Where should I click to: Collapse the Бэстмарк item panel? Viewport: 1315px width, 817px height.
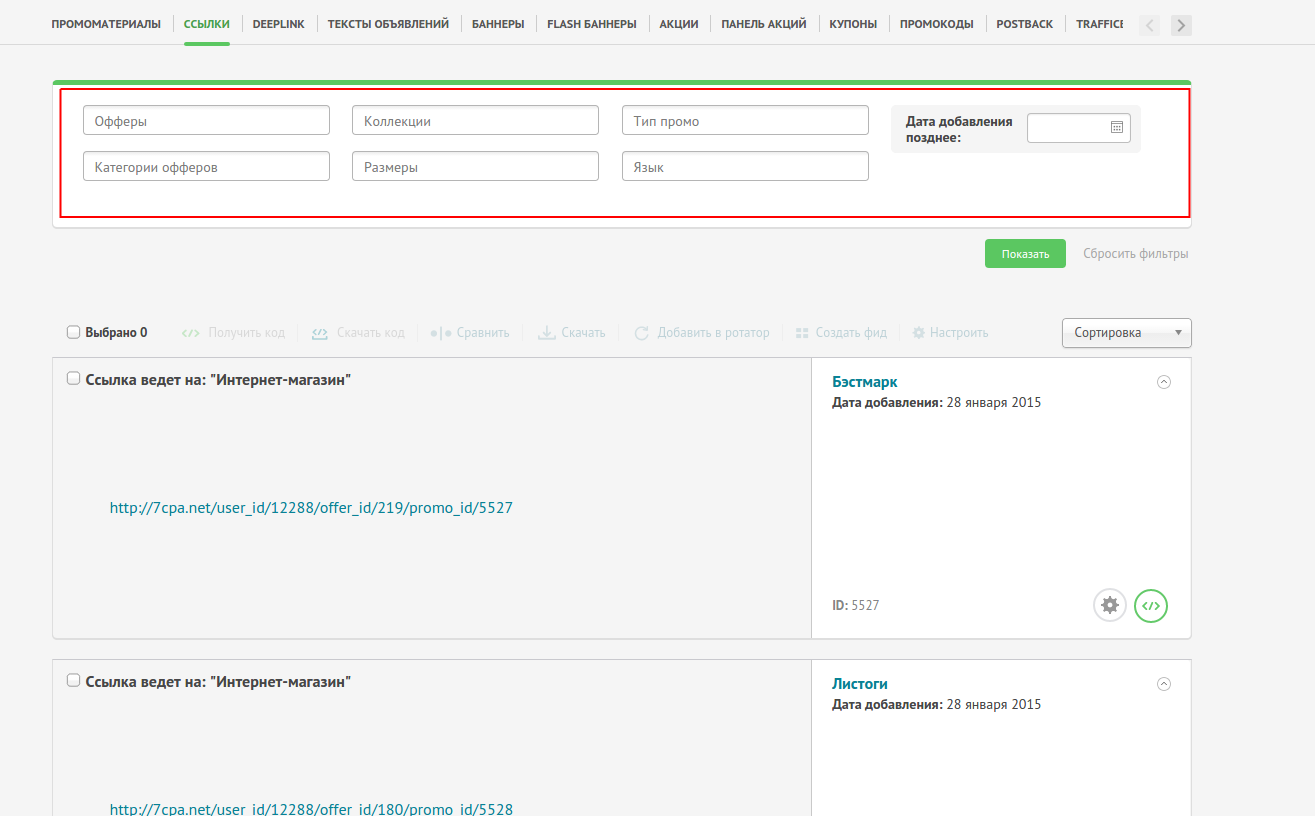1163,382
